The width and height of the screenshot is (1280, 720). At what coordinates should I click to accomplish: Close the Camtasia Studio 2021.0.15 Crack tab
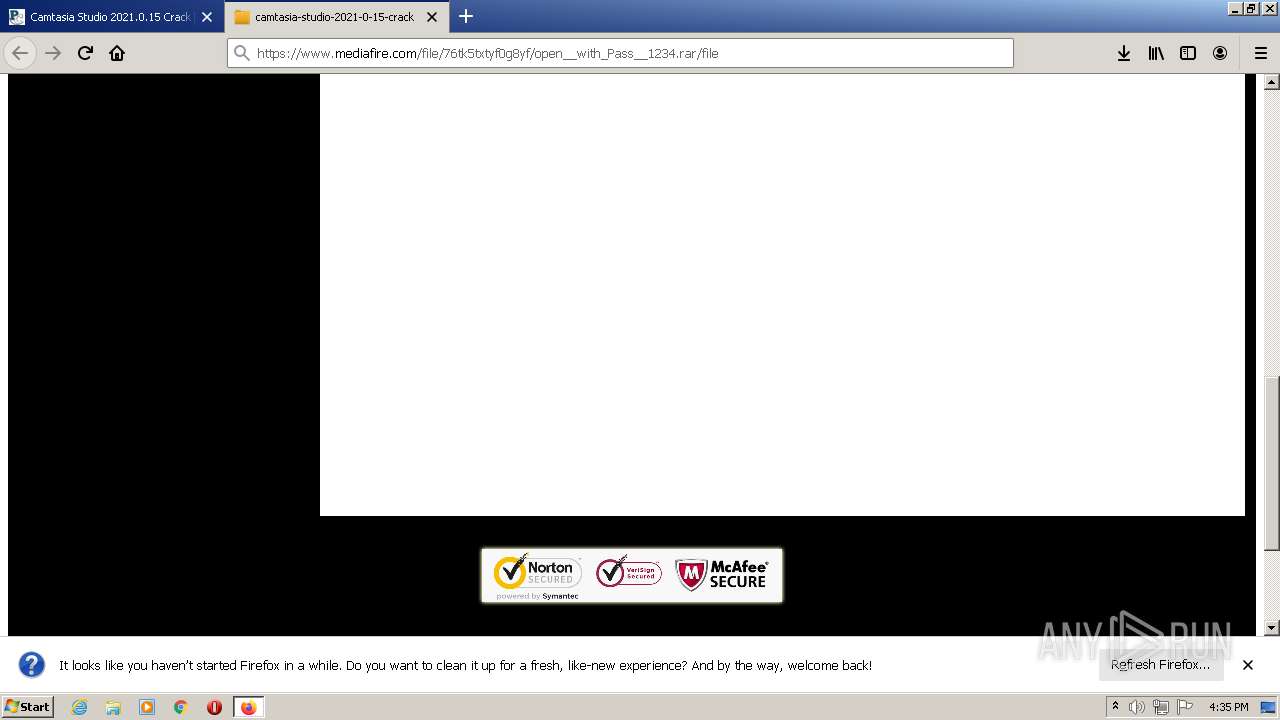(207, 17)
